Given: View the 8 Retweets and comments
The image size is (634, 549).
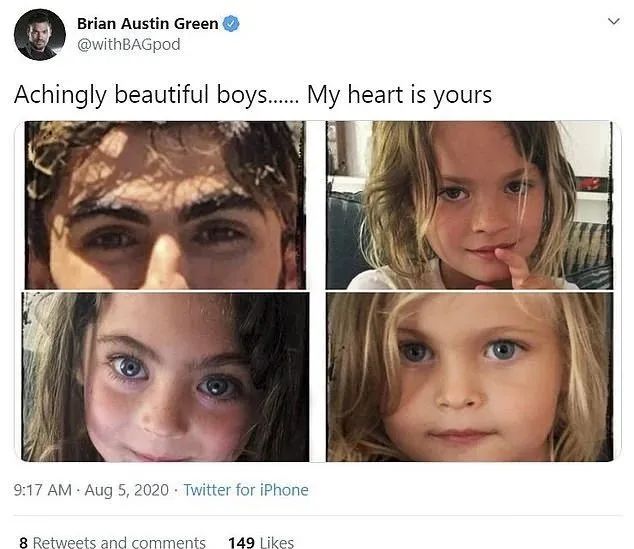Looking at the screenshot, I should pyautogui.click(x=112, y=543).
